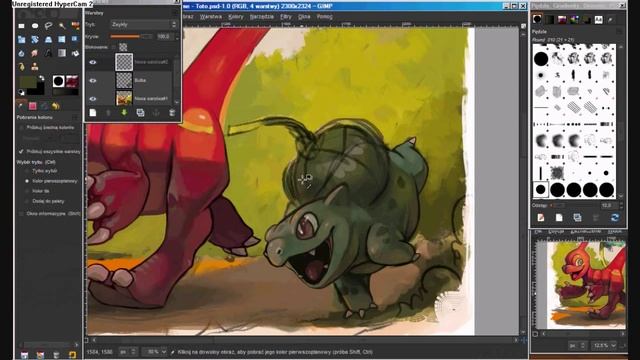Refresh the brushes list
The image size is (640, 360).
click(x=614, y=218)
